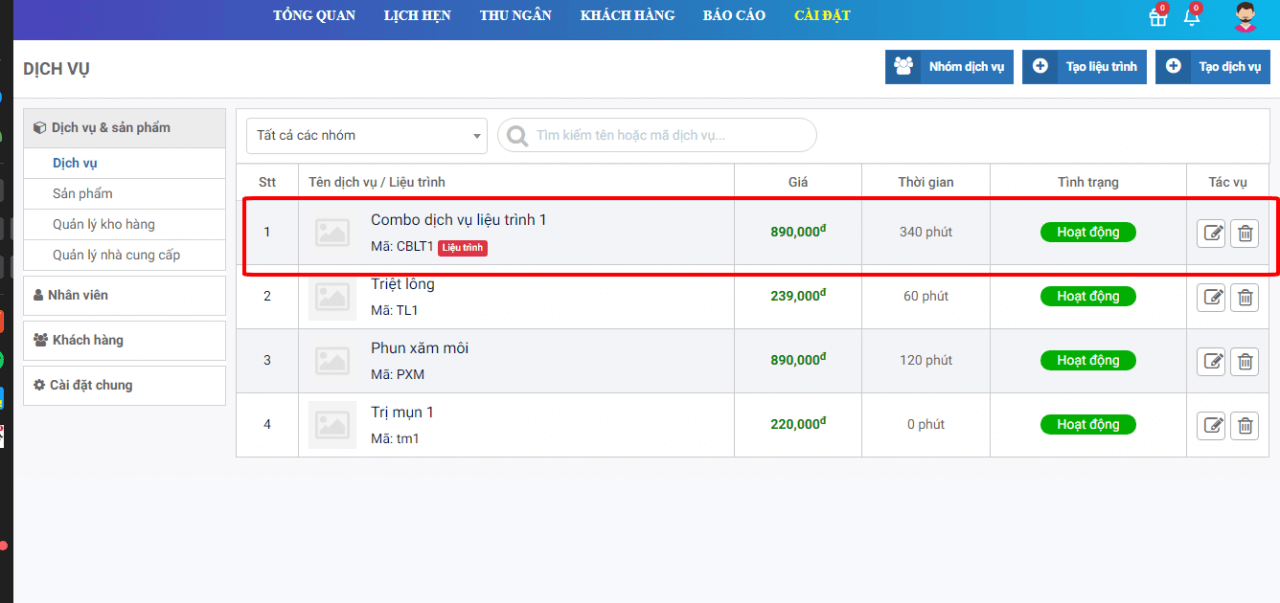Image resolution: width=1280 pixels, height=603 pixels.
Task: Click edit icon for Triệt lông service
Action: pos(1211,297)
